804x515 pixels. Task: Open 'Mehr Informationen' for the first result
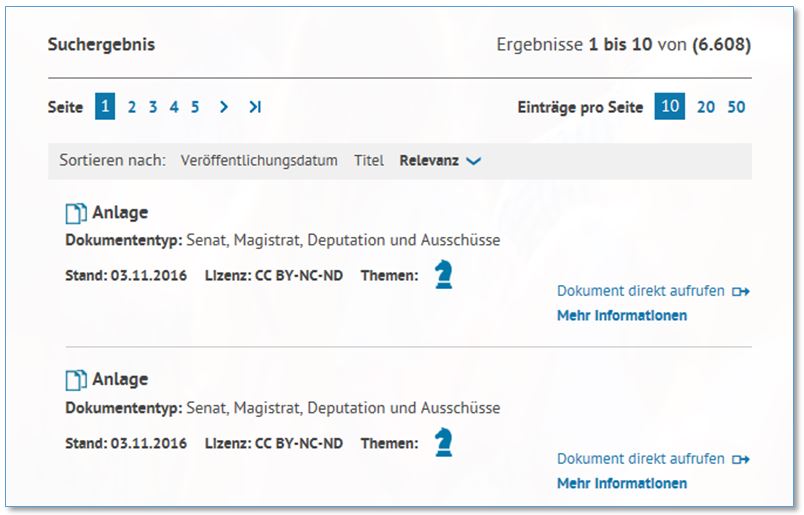point(621,316)
